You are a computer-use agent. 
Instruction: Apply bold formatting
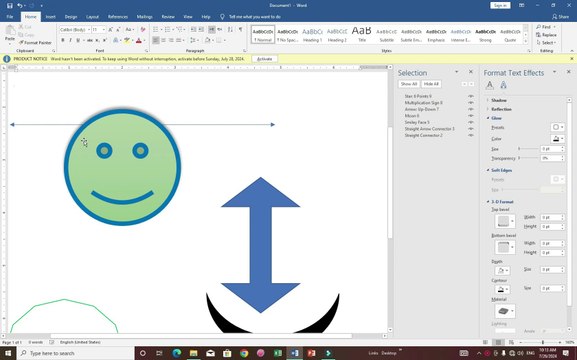pyautogui.click(x=63, y=40)
